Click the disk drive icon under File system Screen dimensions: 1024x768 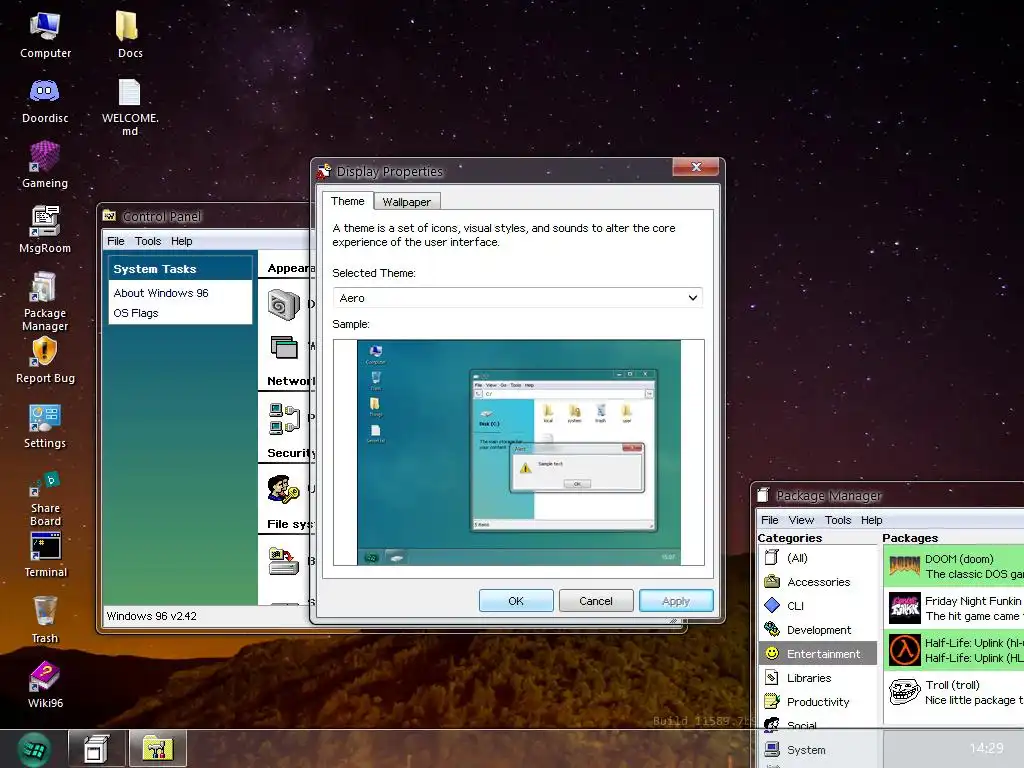click(x=283, y=562)
